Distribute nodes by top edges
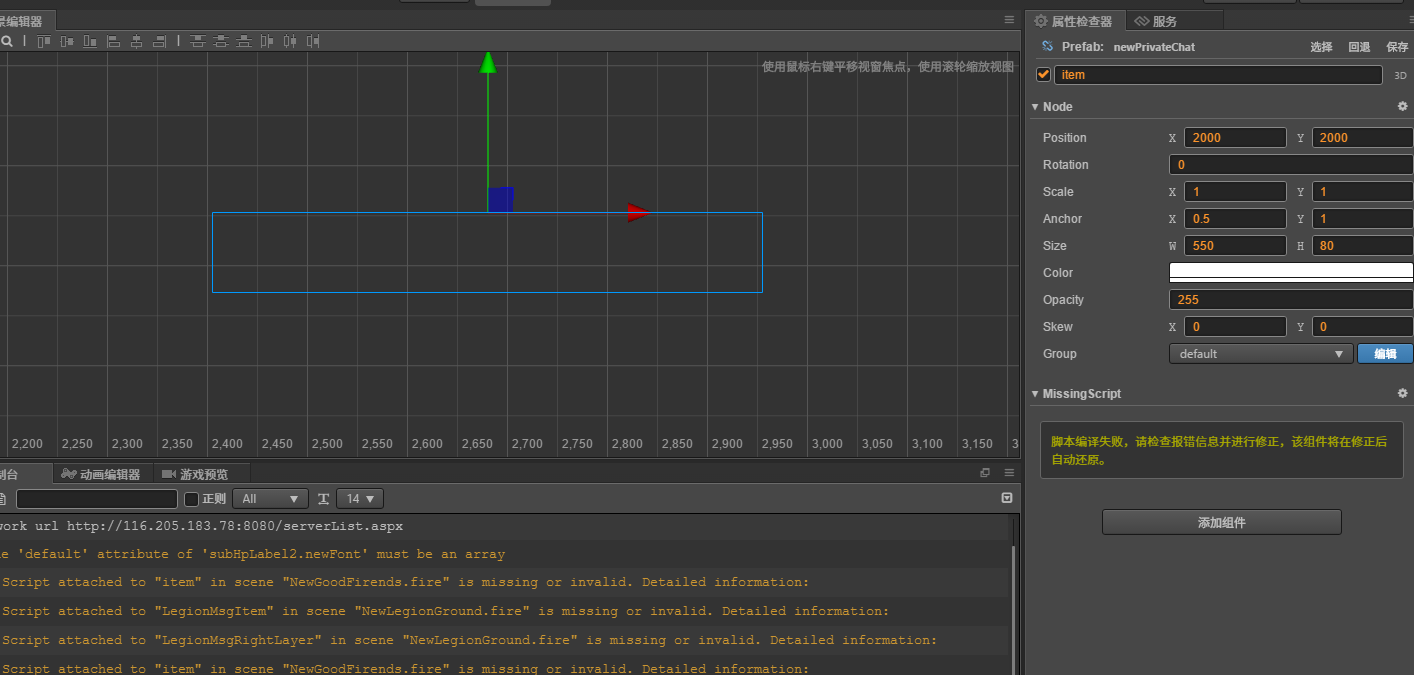1414x675 pixels. (x=198, y=41)
